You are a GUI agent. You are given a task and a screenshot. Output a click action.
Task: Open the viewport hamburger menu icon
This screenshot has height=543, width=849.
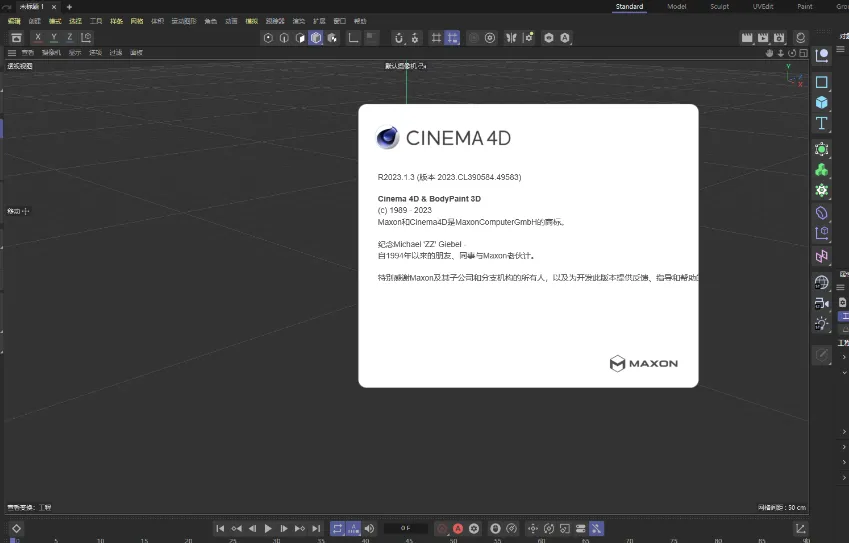tap(11, 53)
